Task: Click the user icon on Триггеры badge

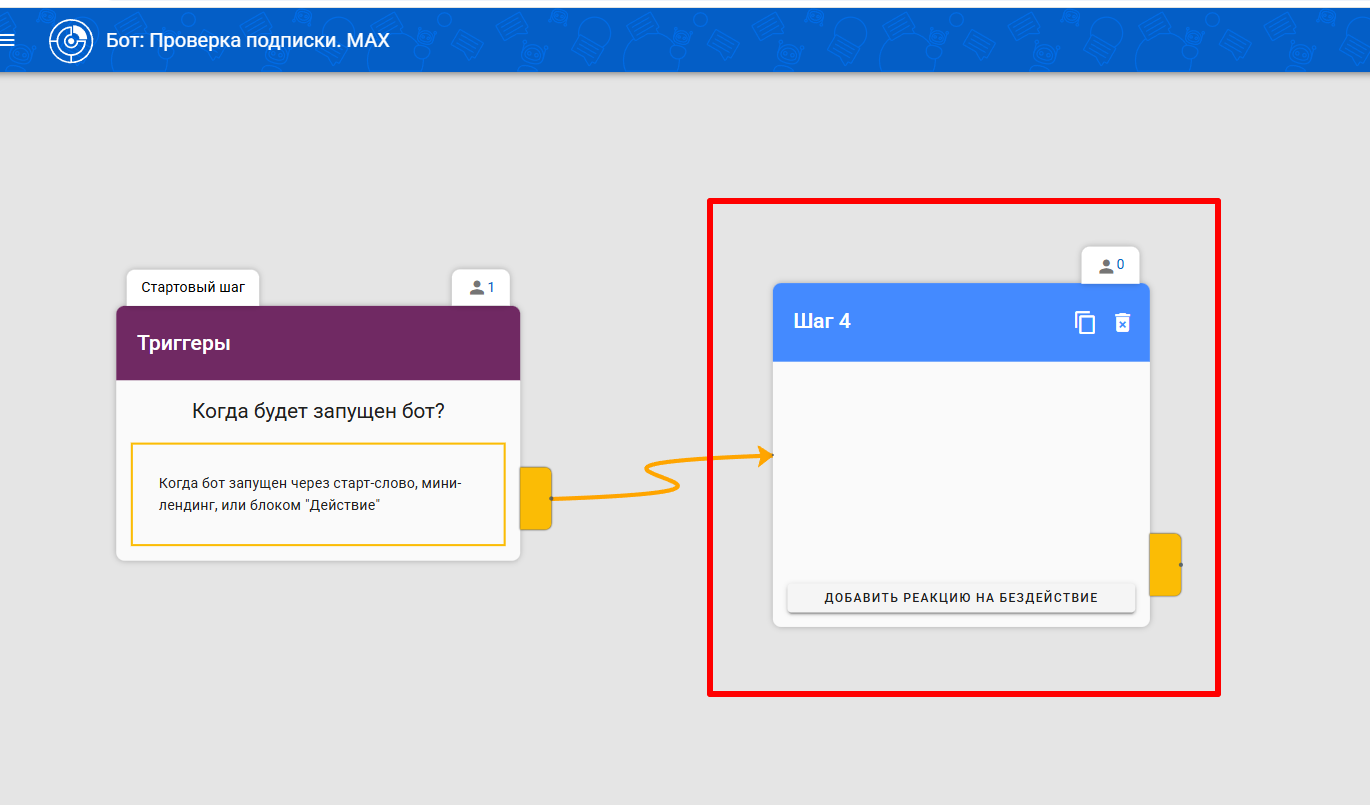Action: 476,288
